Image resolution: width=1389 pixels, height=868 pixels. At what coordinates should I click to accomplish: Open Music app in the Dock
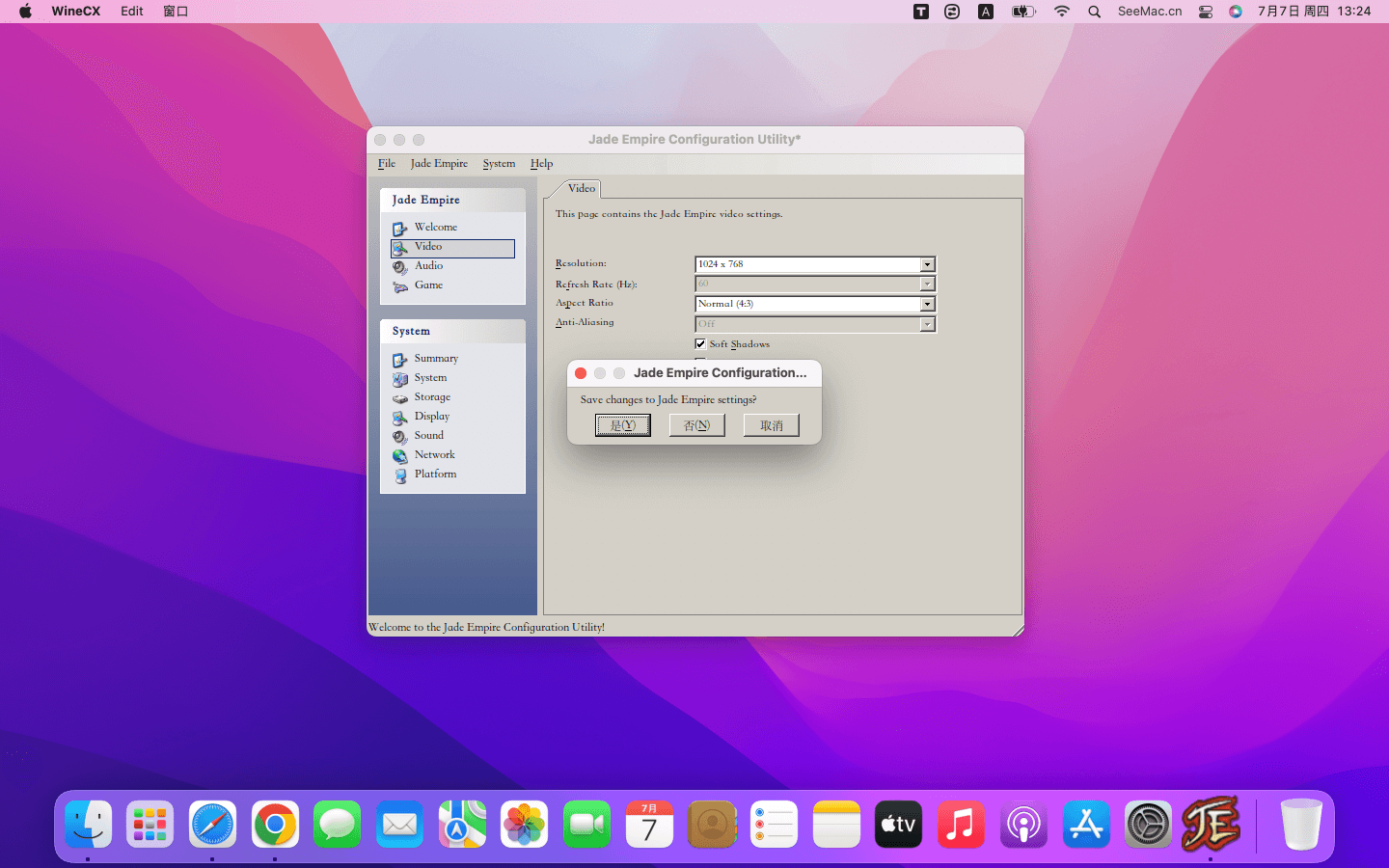click(961, 825)
